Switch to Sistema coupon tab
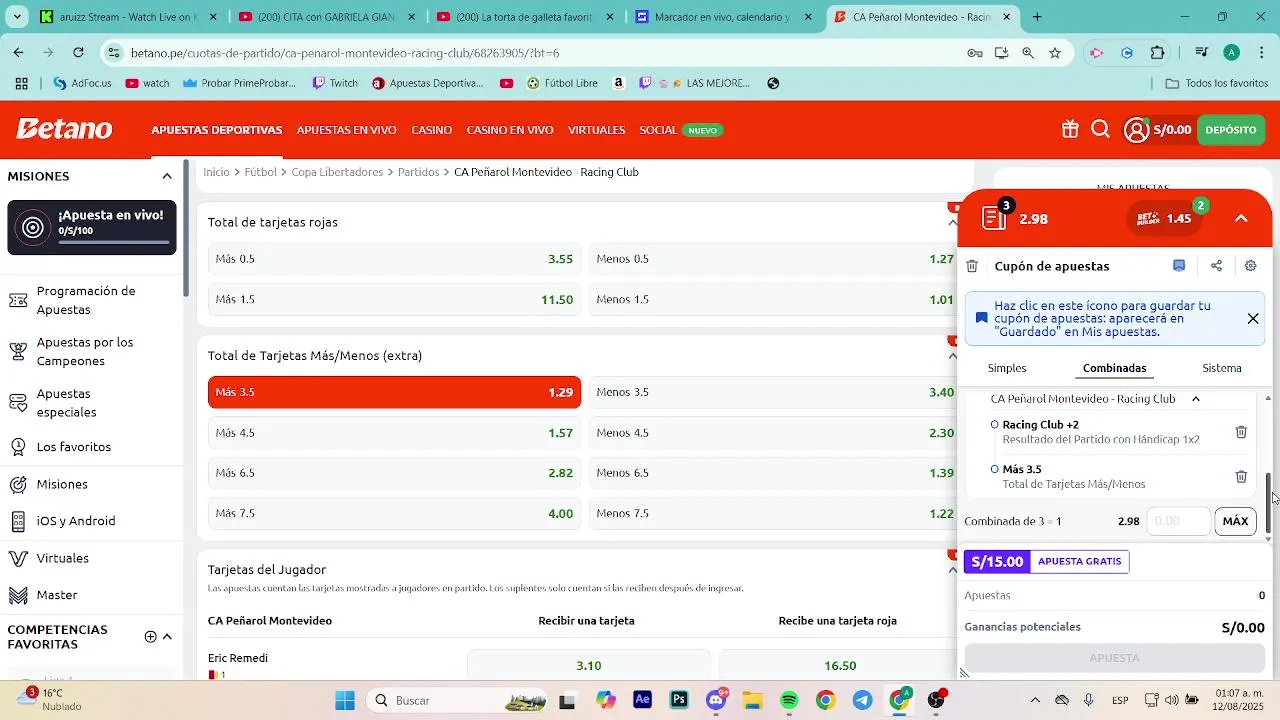Viewport: 1280px width, 720px height. pyautogui.click(x=1222, y=368)
